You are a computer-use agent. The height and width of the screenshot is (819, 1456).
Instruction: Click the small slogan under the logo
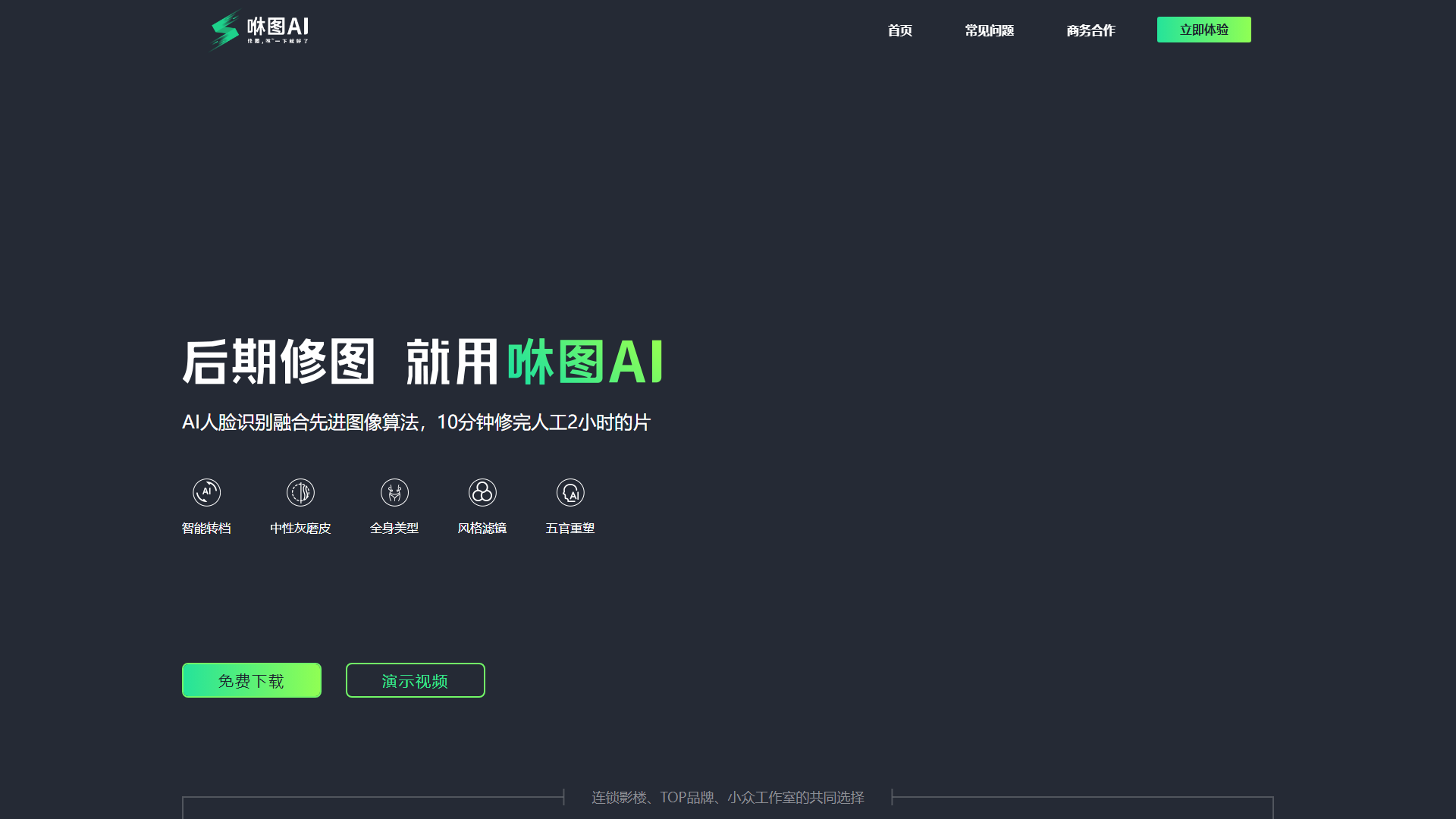click(x=278, y=42)
